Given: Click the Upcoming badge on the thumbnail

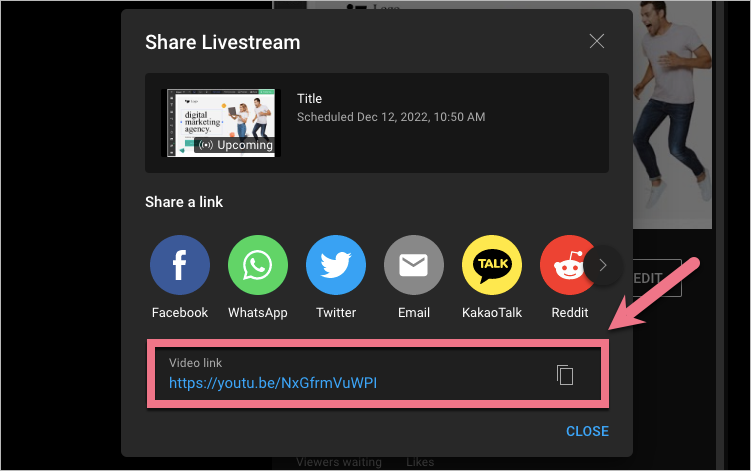Looking at the screenshot, I should pos(236,145).
